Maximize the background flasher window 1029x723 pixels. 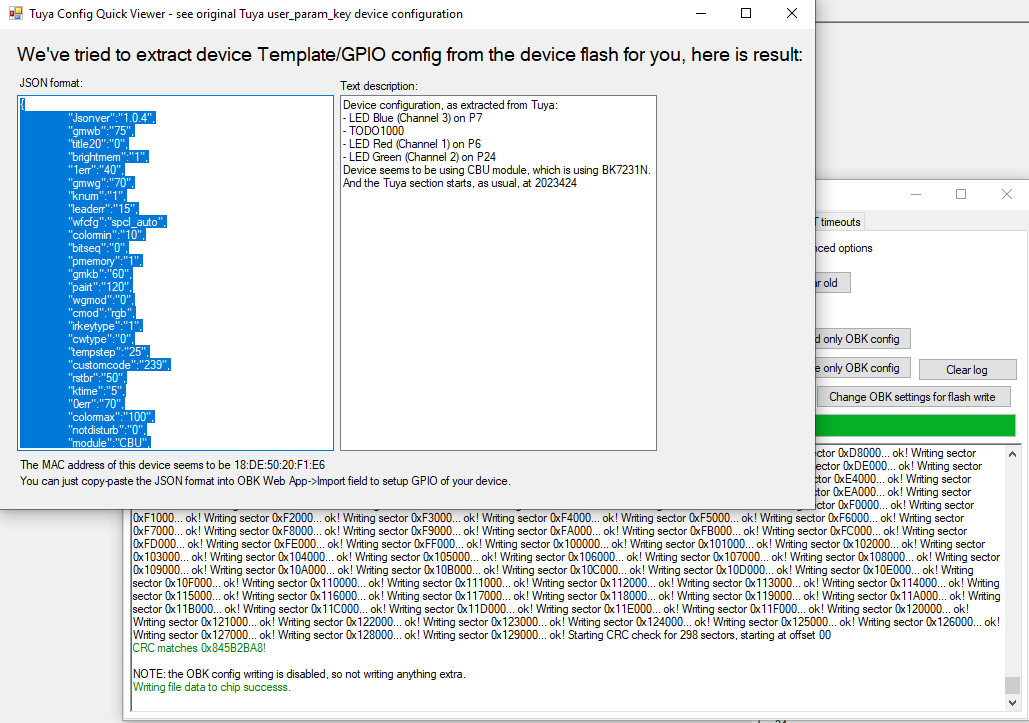point(961,194)
